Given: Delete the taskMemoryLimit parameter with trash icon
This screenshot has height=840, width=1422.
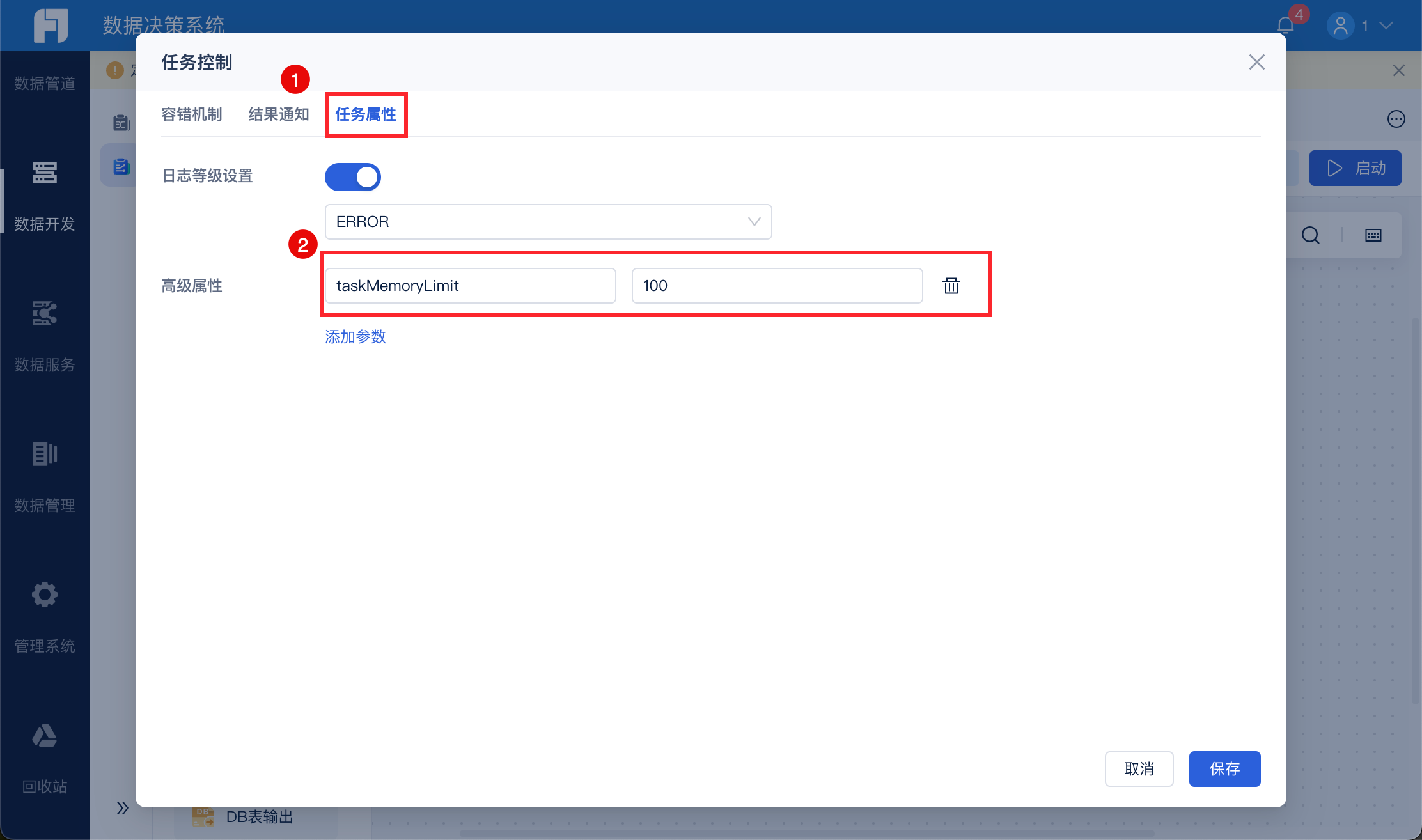Looking at the screenshot, I should (951, 286).
